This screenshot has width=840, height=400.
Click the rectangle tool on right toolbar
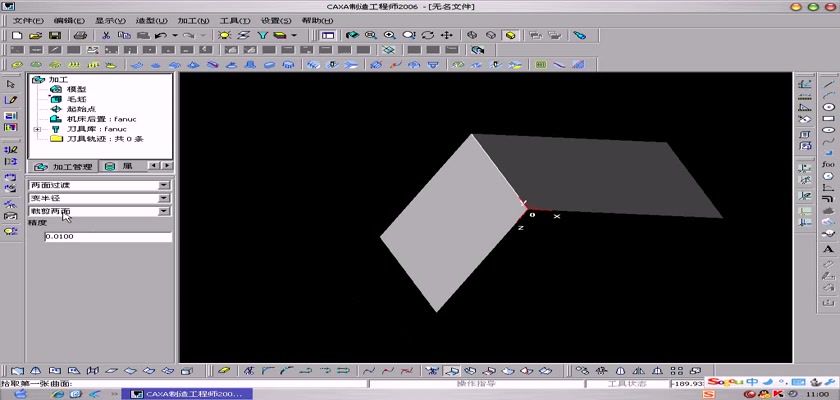point(828,118)
